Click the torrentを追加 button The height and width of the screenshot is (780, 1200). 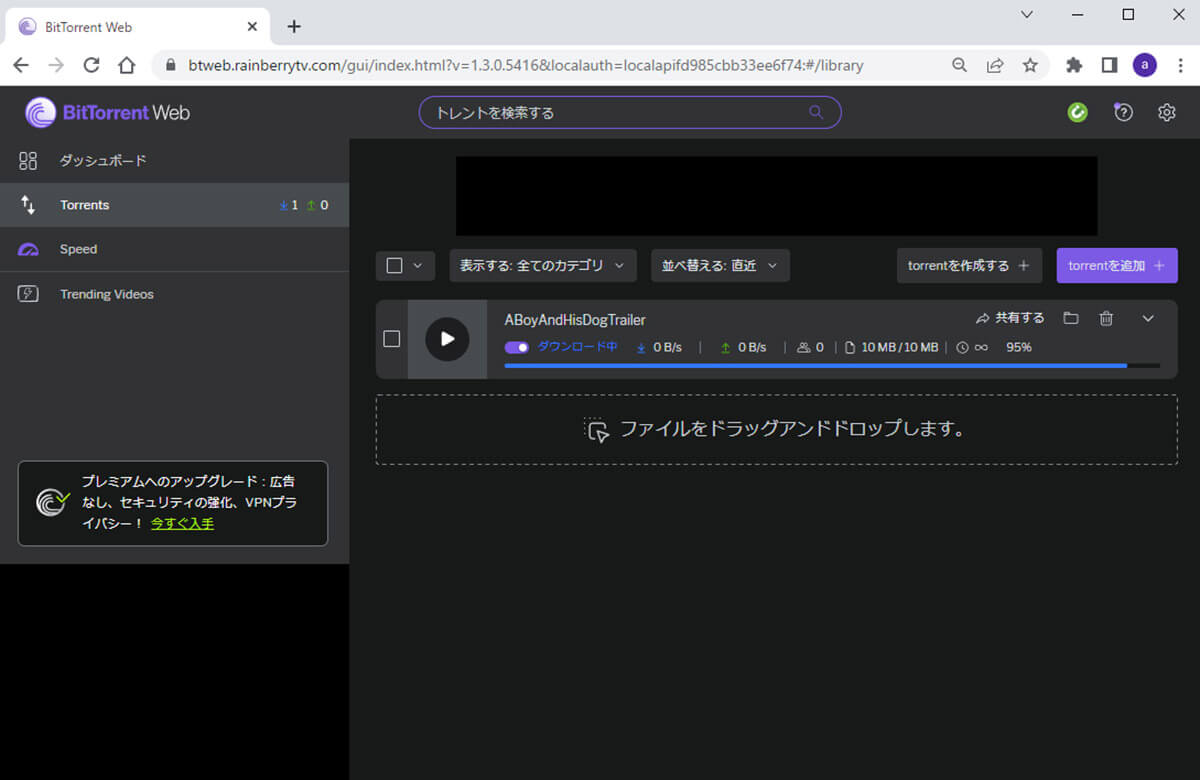(x=1117, y=266)
